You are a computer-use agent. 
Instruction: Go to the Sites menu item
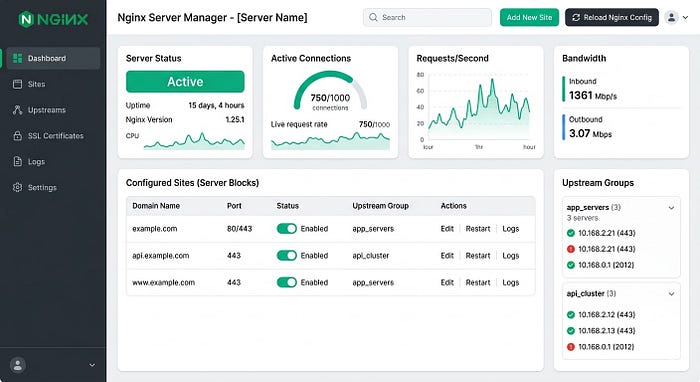(53, 84)
